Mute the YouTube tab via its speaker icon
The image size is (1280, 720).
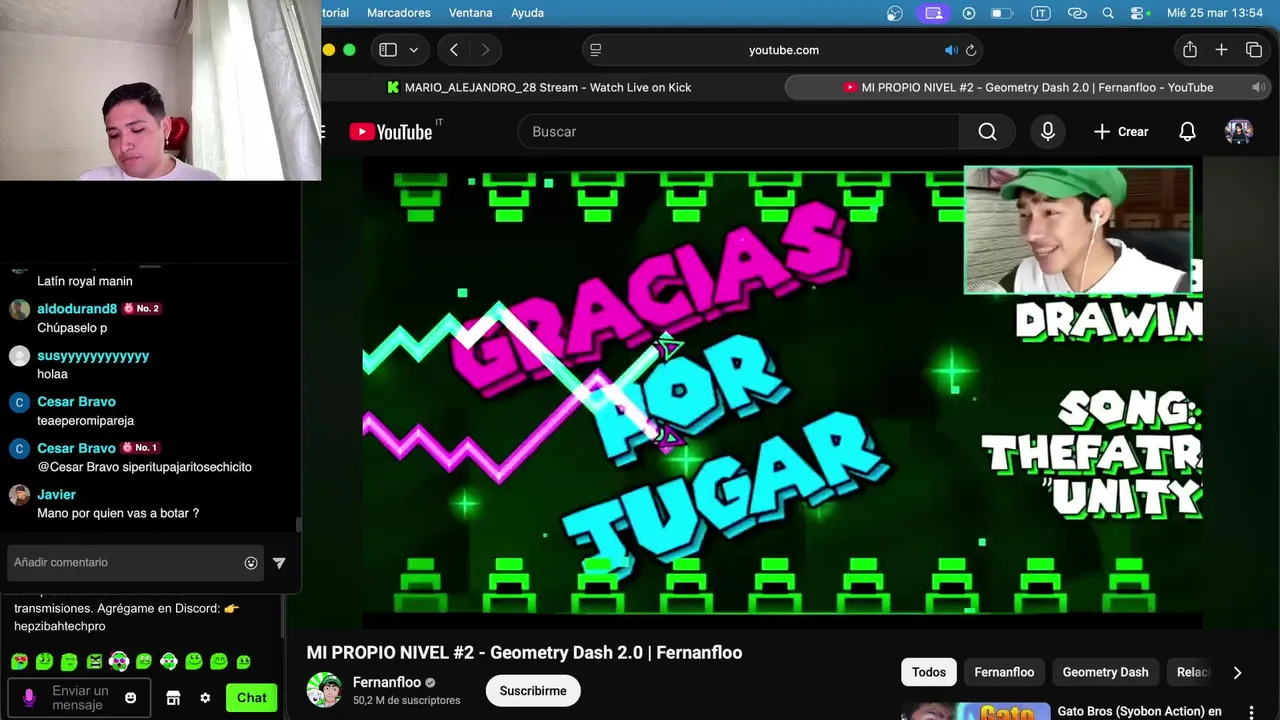[x=1258, y=87]
